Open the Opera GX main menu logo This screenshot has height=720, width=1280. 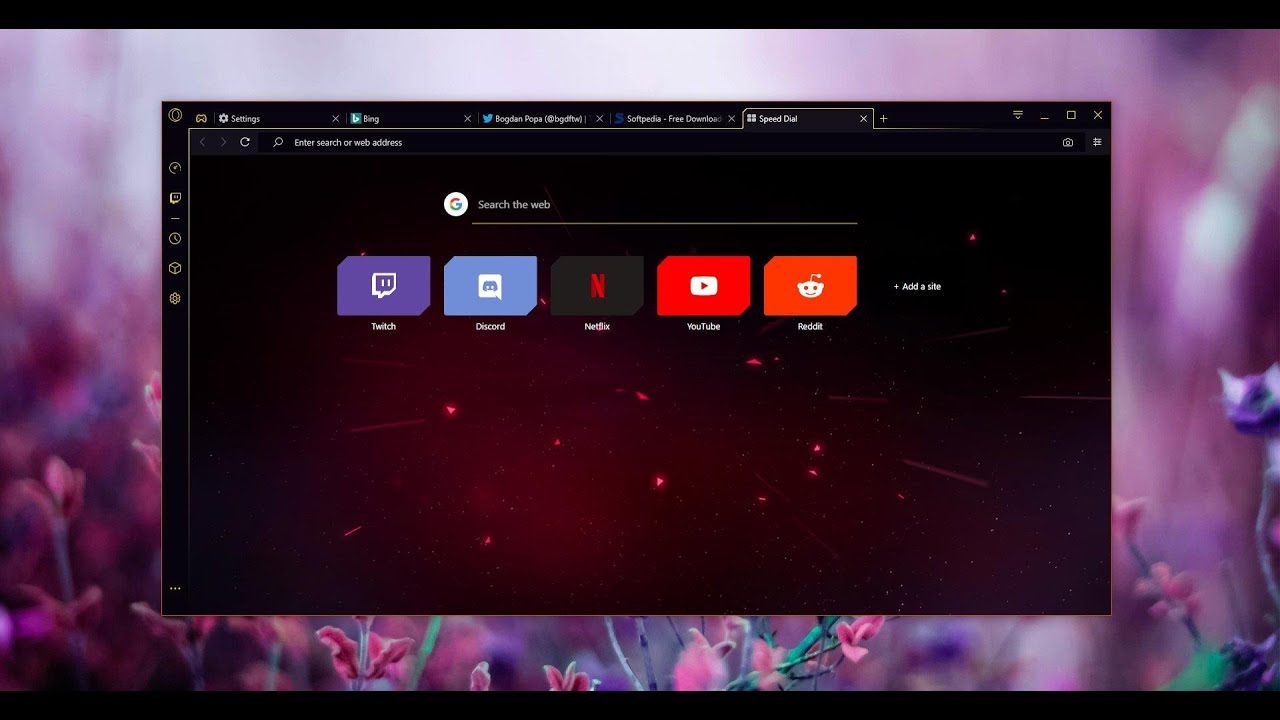(x=175, y=115)
